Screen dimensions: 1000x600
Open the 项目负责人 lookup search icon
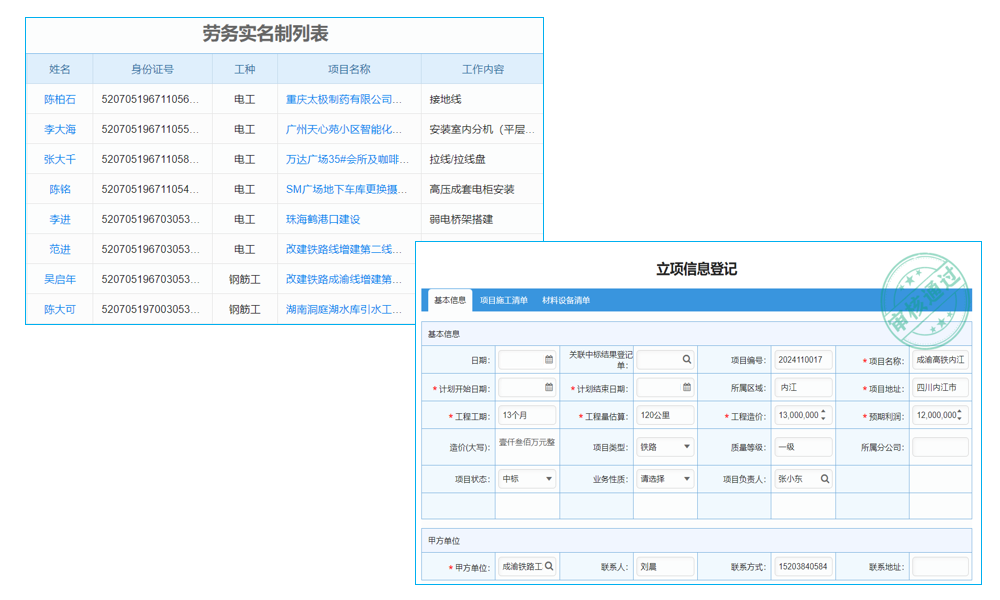[x=825, y=479]
